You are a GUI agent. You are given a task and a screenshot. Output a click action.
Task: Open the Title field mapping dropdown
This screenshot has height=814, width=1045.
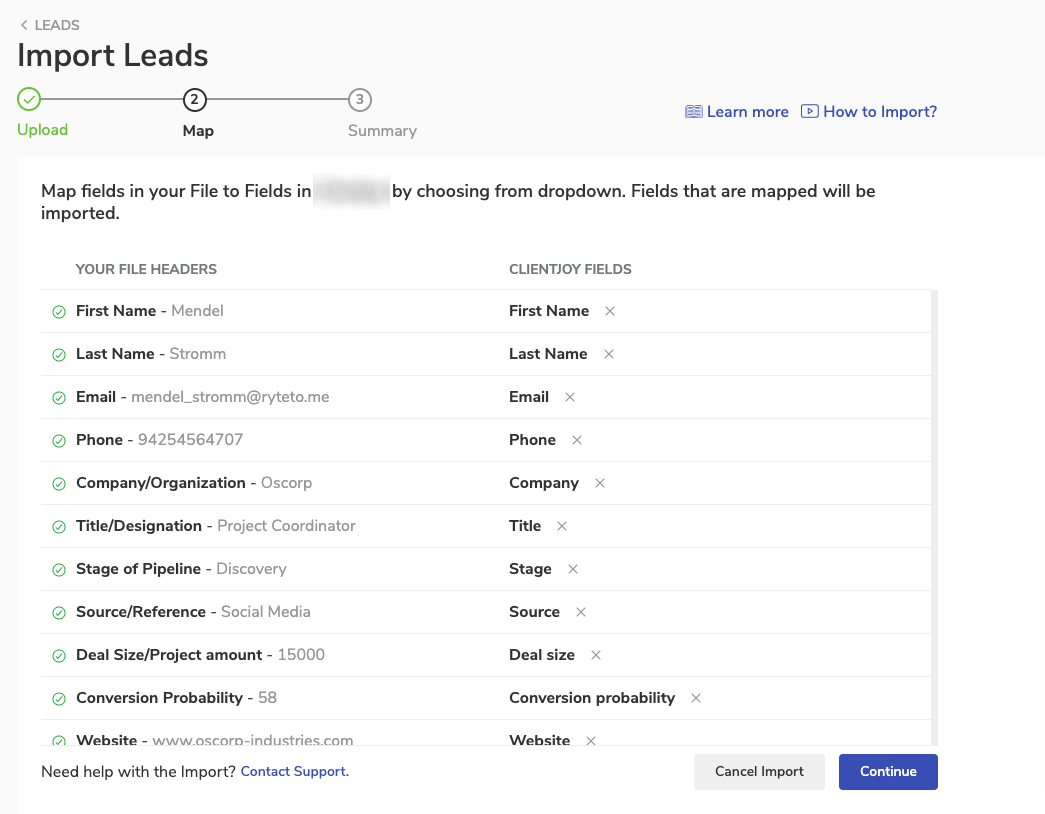[x=525, y=526]
